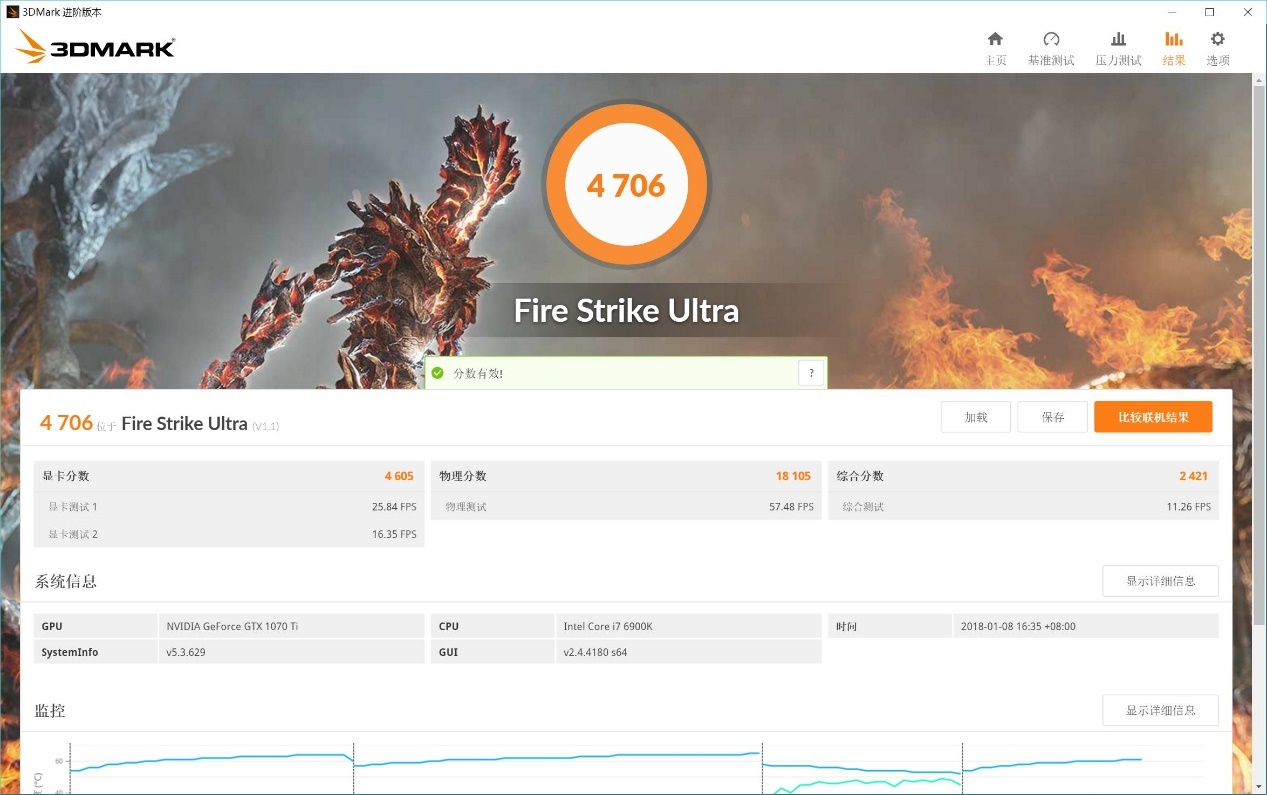Click the NVIDIA GeForce GTX 1070 Ti value
This screenshot has height=795, width=1267.
pos(232,626)
